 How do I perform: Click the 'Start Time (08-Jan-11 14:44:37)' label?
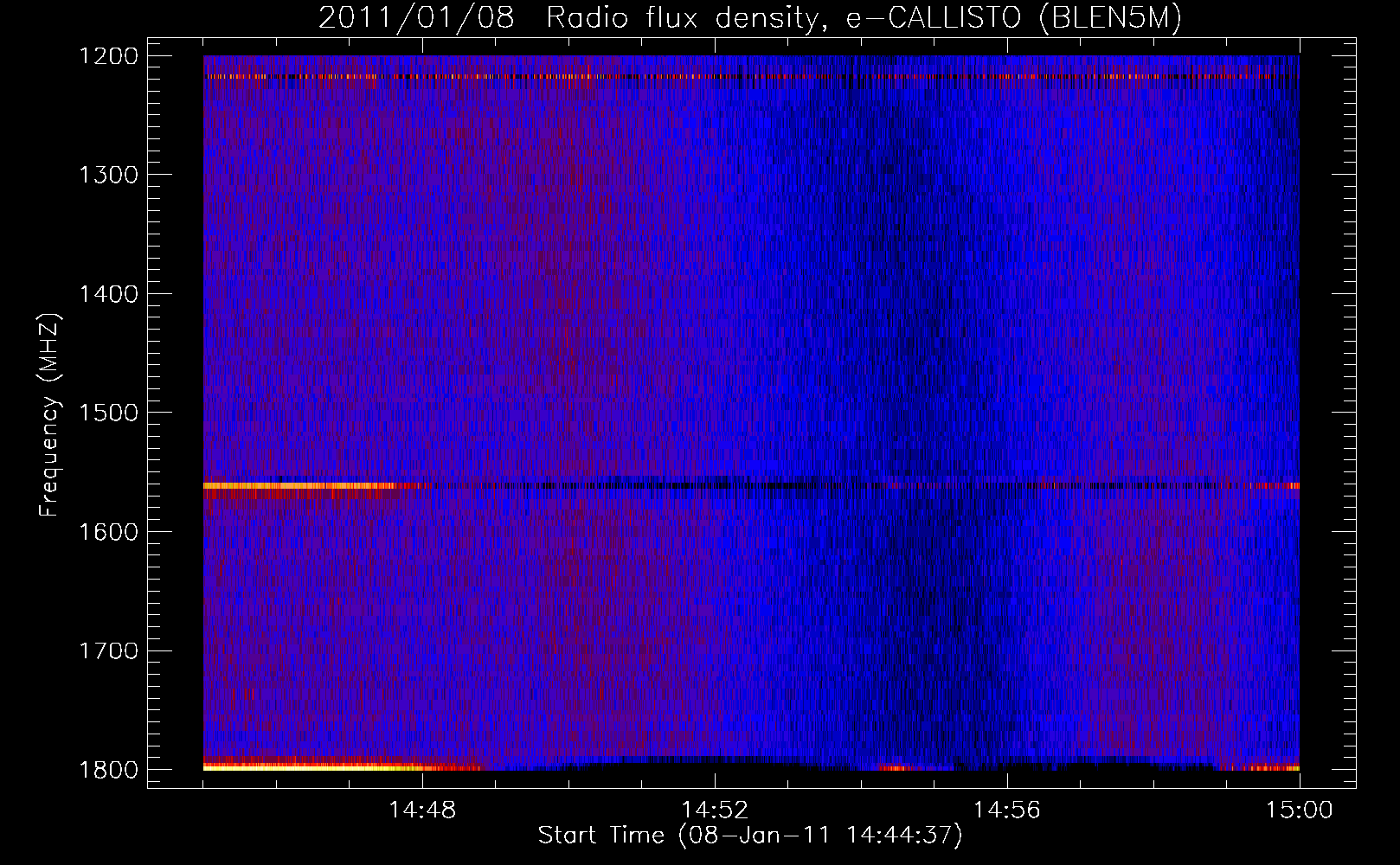point(750,836)
